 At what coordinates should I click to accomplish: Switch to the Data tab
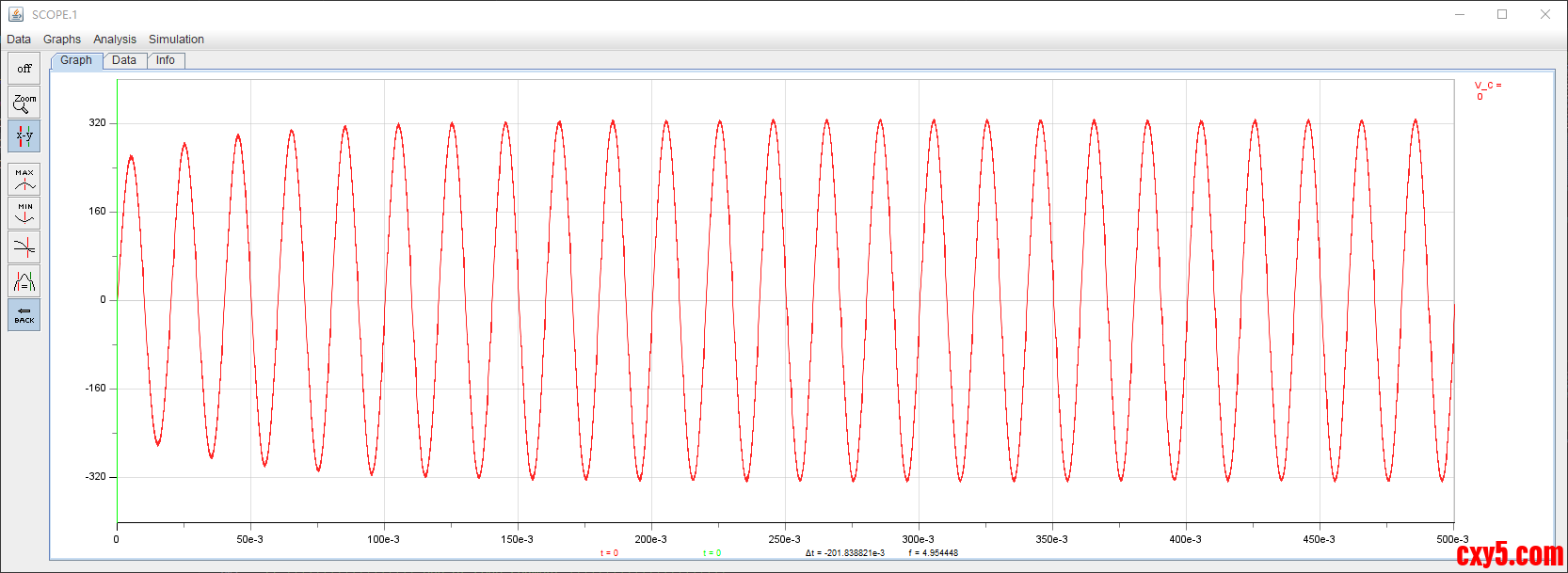tap(124, 60)
